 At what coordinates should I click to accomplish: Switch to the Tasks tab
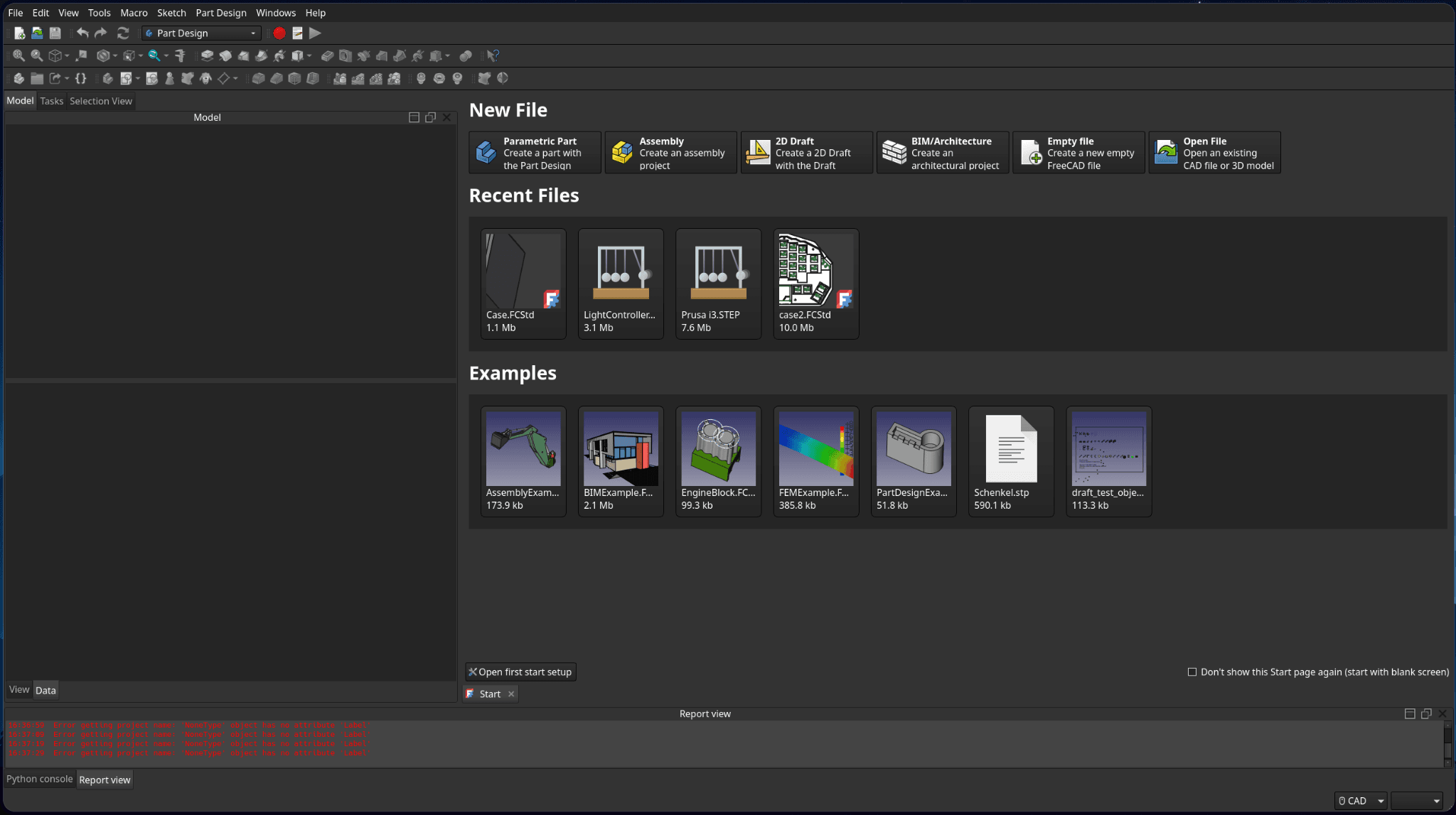(52, 101)
